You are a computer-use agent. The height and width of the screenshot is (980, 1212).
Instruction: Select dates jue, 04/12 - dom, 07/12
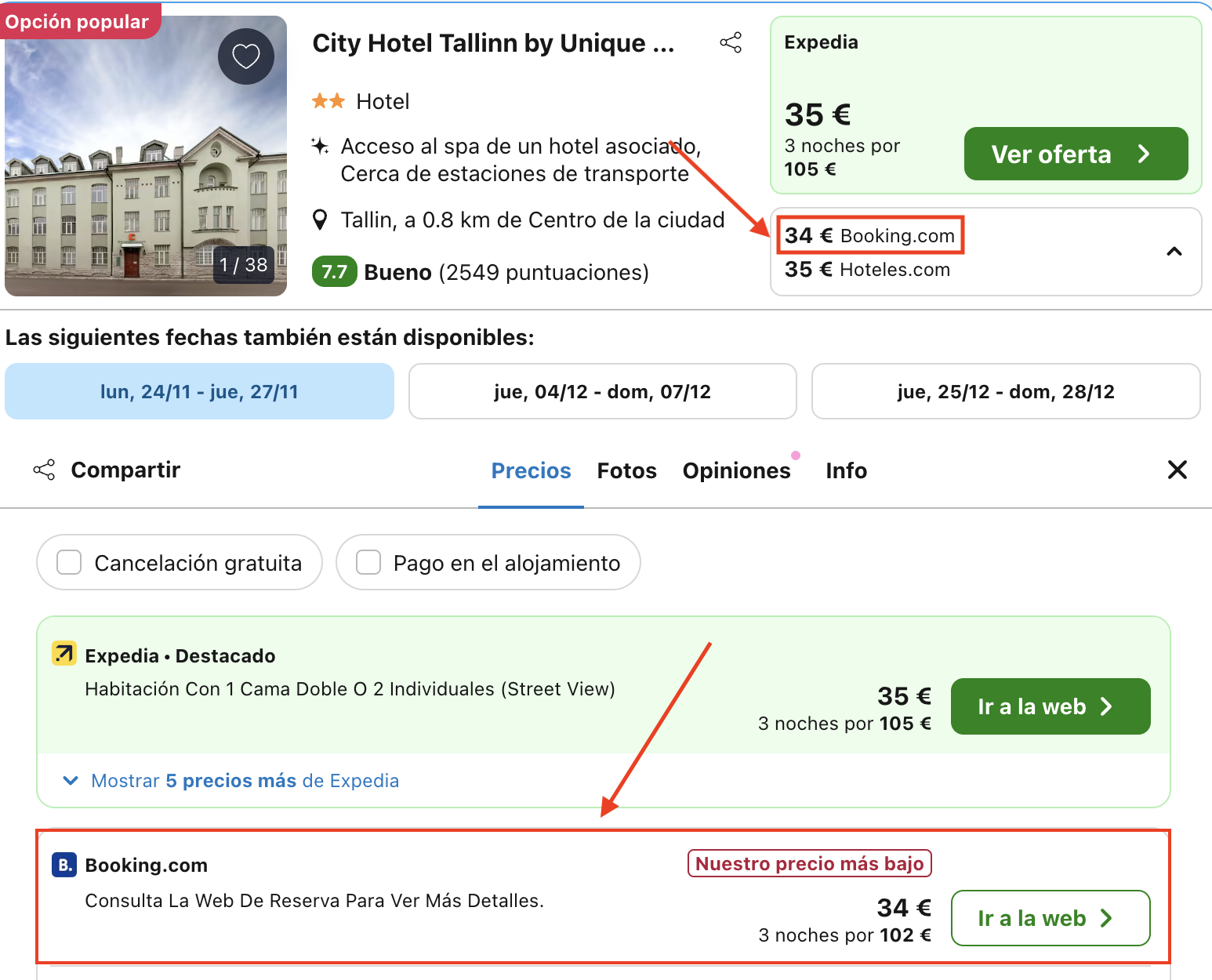(602, 391)
